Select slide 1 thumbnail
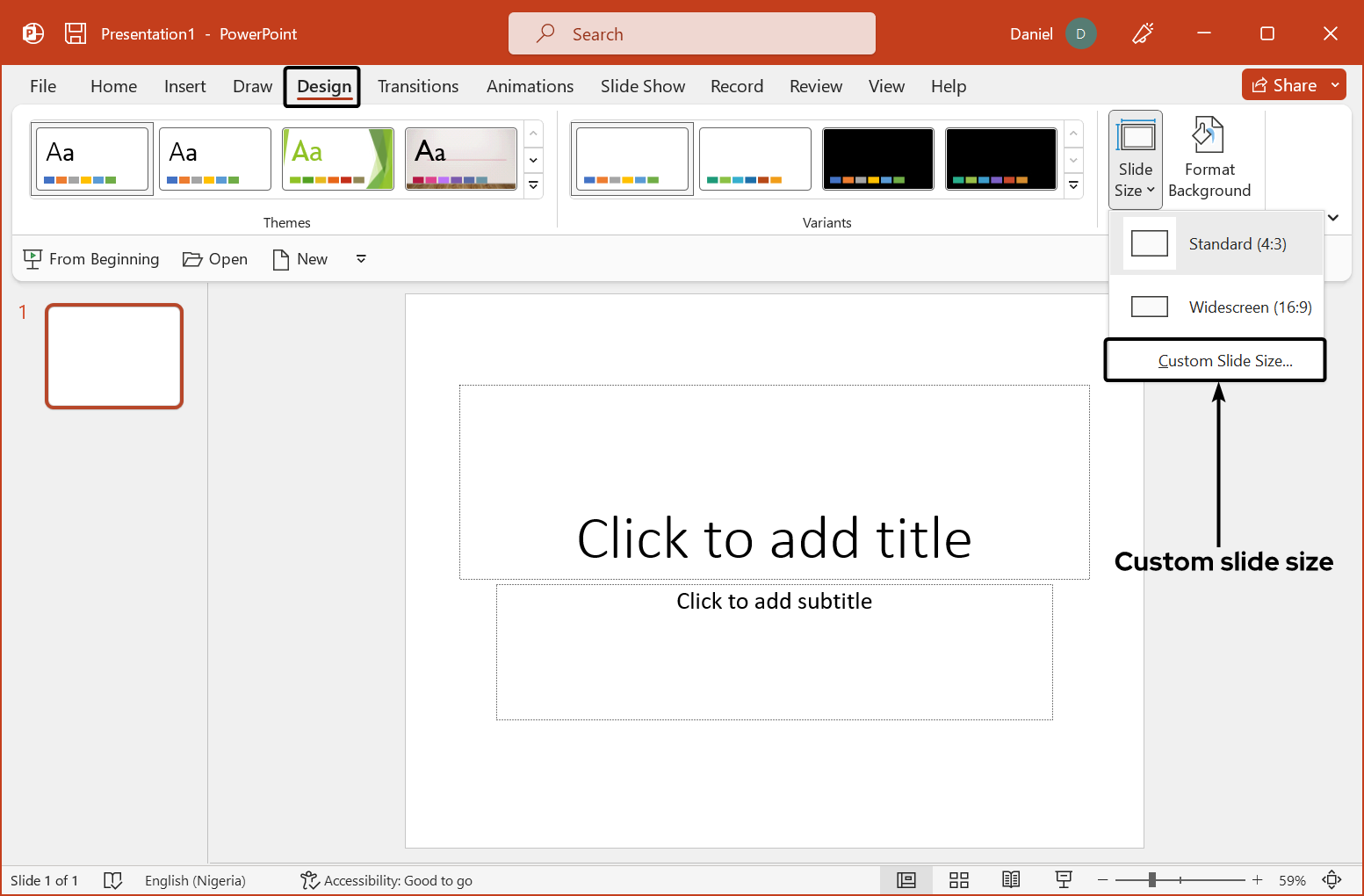The height and width of the screenshot is (896, 1364). coord(114,356)
